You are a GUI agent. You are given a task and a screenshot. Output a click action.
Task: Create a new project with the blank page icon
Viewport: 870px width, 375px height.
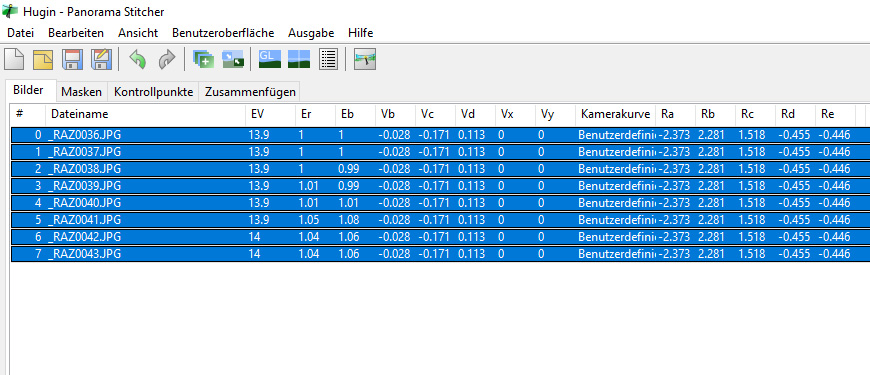pos(14,59)
